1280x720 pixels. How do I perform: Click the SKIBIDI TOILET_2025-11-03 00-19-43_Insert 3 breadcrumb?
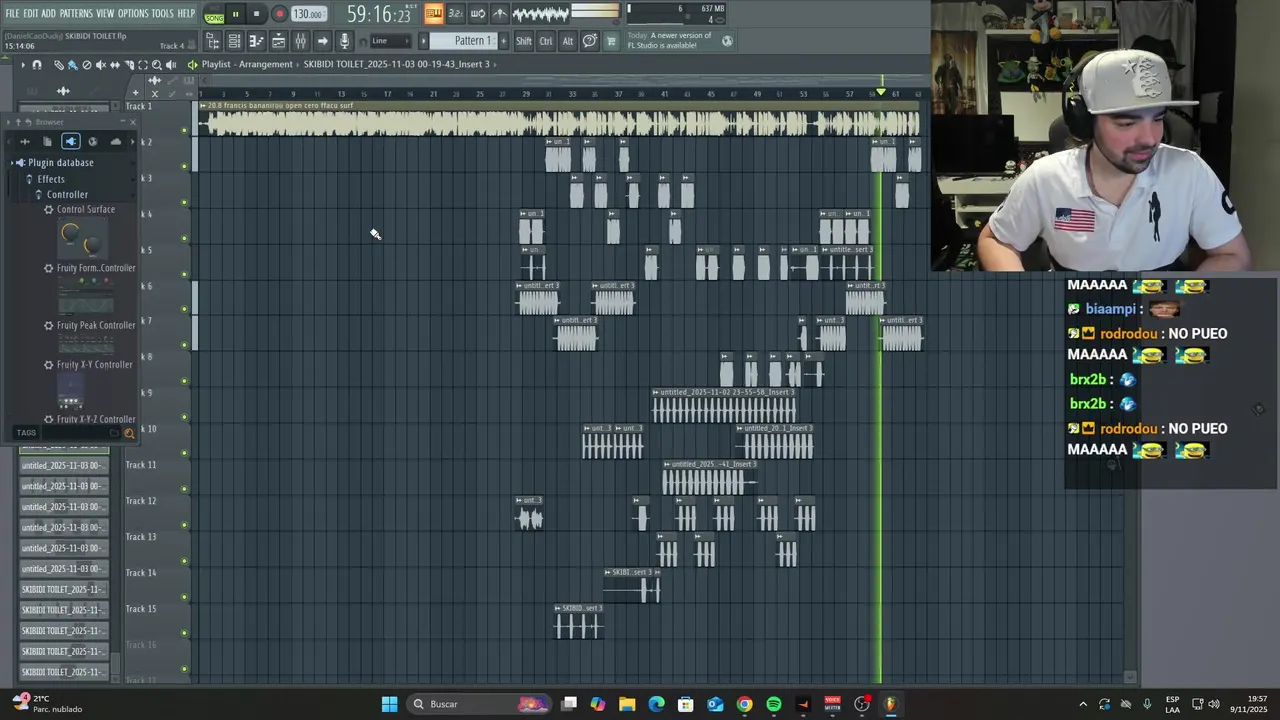[397, 64]
